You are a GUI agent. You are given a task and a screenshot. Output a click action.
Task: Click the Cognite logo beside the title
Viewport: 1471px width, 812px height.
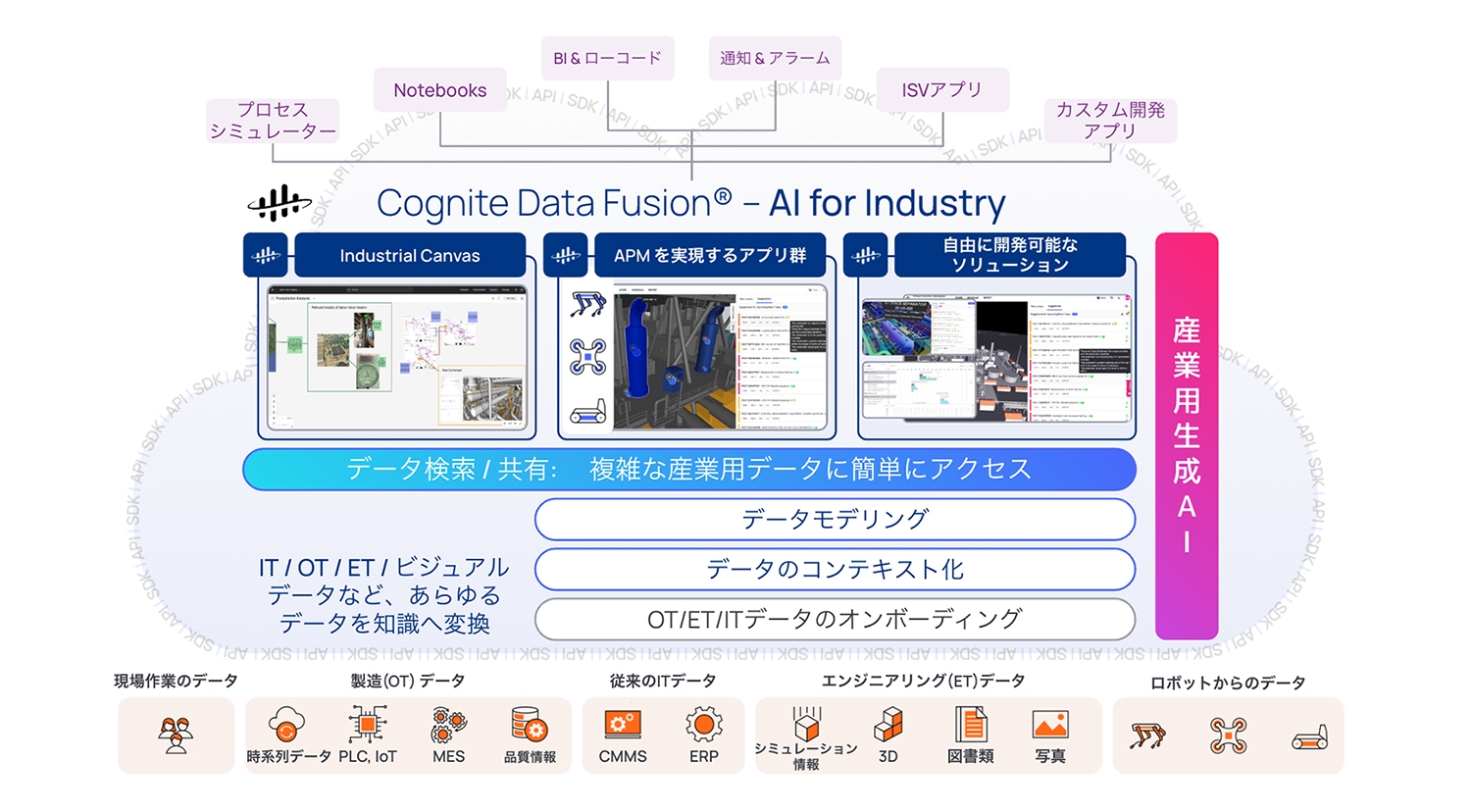[279, 204]
